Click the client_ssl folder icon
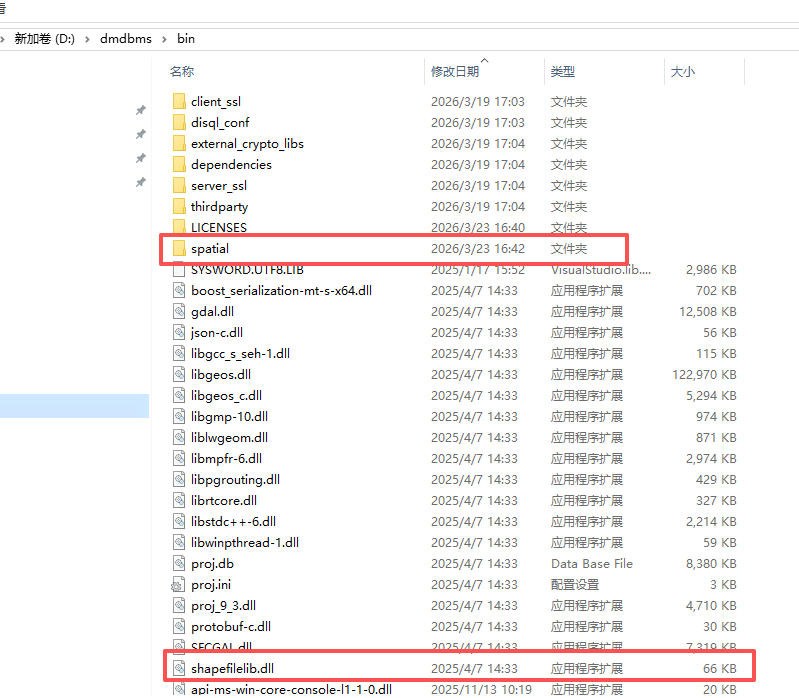 click(x=179, y=101)
